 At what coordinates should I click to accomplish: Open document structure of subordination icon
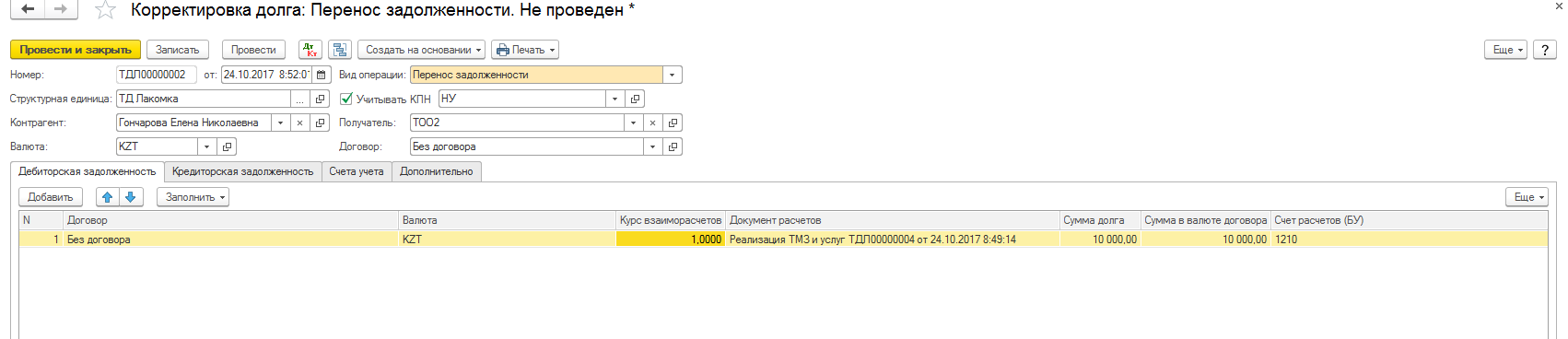[340, 50]
